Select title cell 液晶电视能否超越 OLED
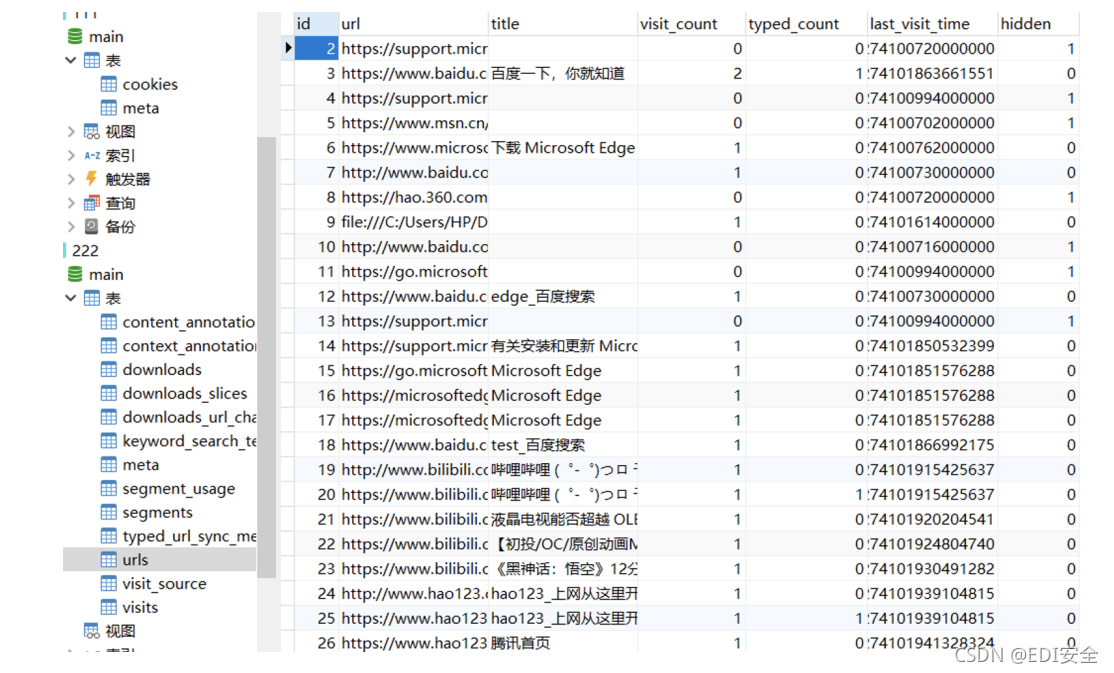The height and width of the screenshot is (673, 1114). pos(564,519)
